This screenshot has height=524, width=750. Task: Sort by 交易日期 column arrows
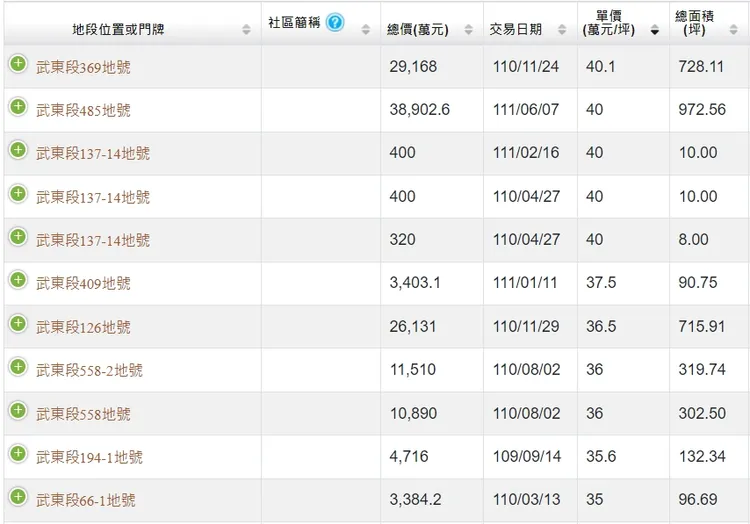coord(562,29)
